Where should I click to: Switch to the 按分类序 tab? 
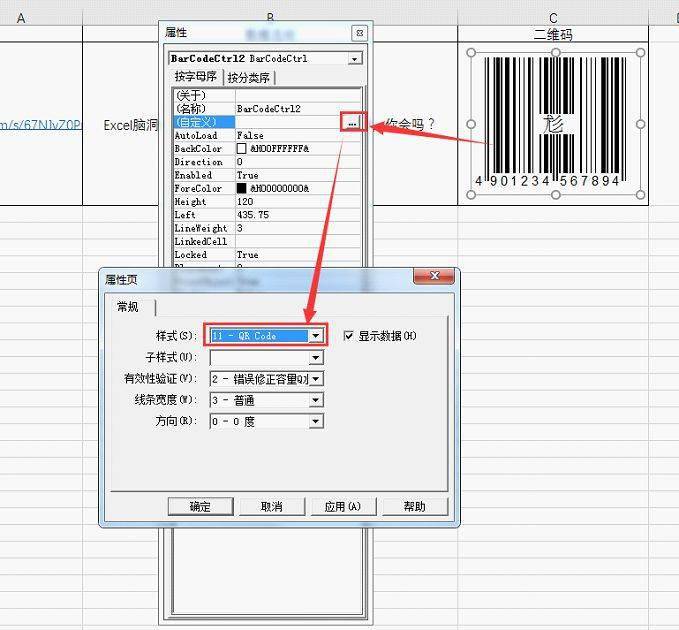pos(249,78)
